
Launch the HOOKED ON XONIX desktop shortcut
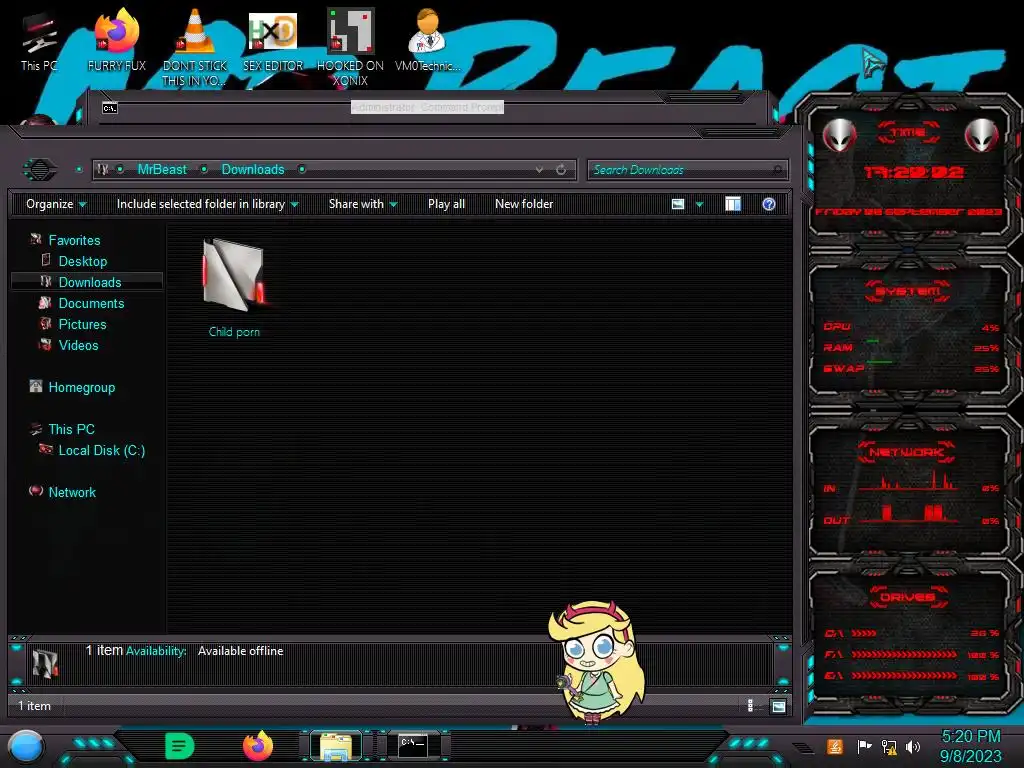(350, 47)
